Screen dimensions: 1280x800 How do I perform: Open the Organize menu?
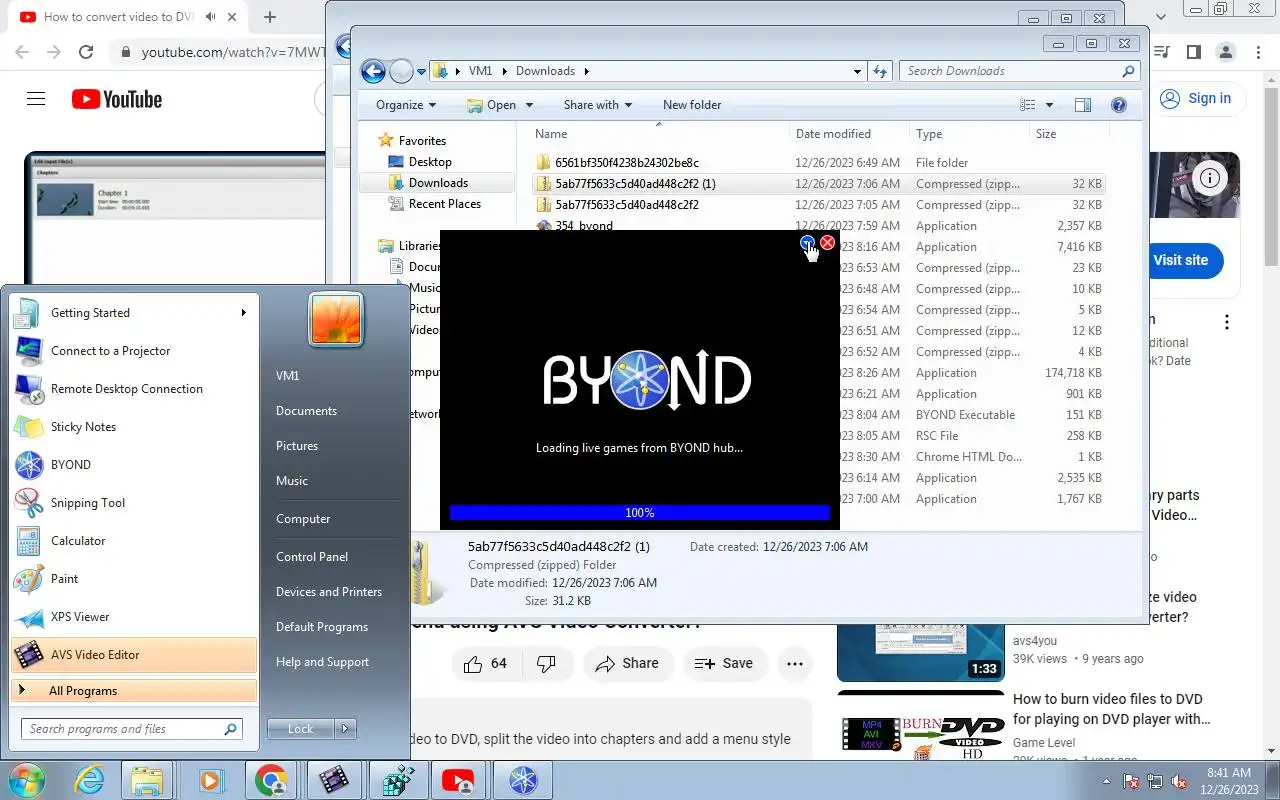click(406, 105)
